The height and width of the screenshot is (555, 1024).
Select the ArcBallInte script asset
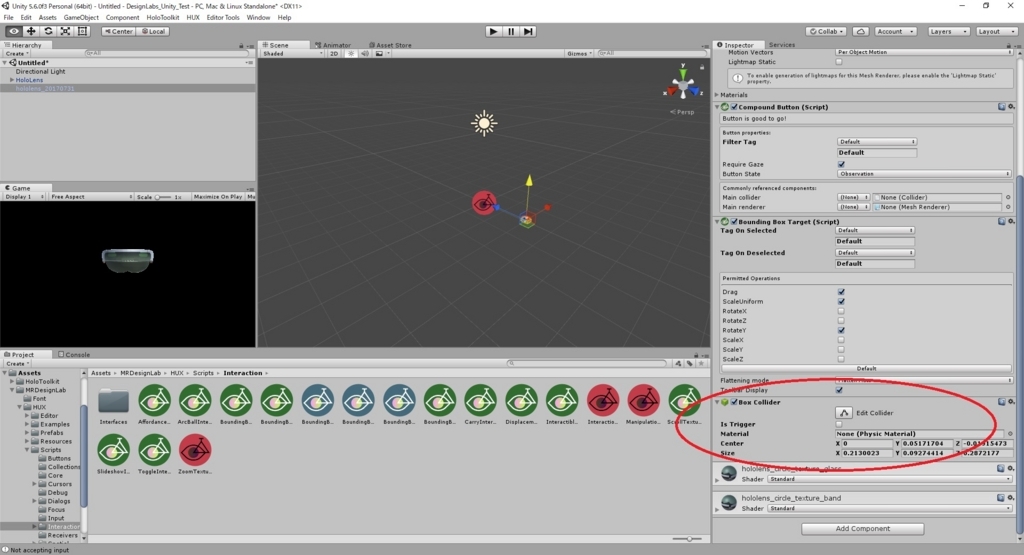pyautogui.click(x=195, y=405)
